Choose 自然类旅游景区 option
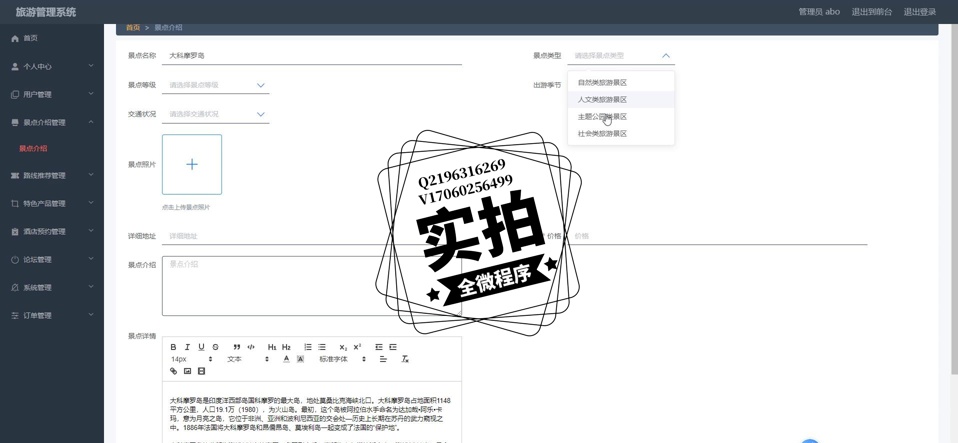Image resolution: width=958 pixels, height=443 pixels. pyautogui.click(x=603, y=83)
